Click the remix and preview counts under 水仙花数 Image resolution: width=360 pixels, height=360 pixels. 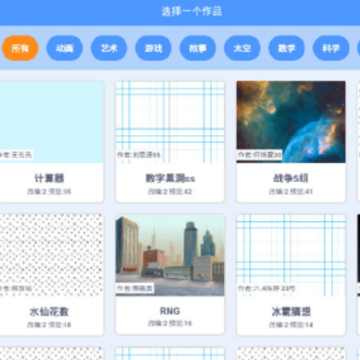pos(49,325)
